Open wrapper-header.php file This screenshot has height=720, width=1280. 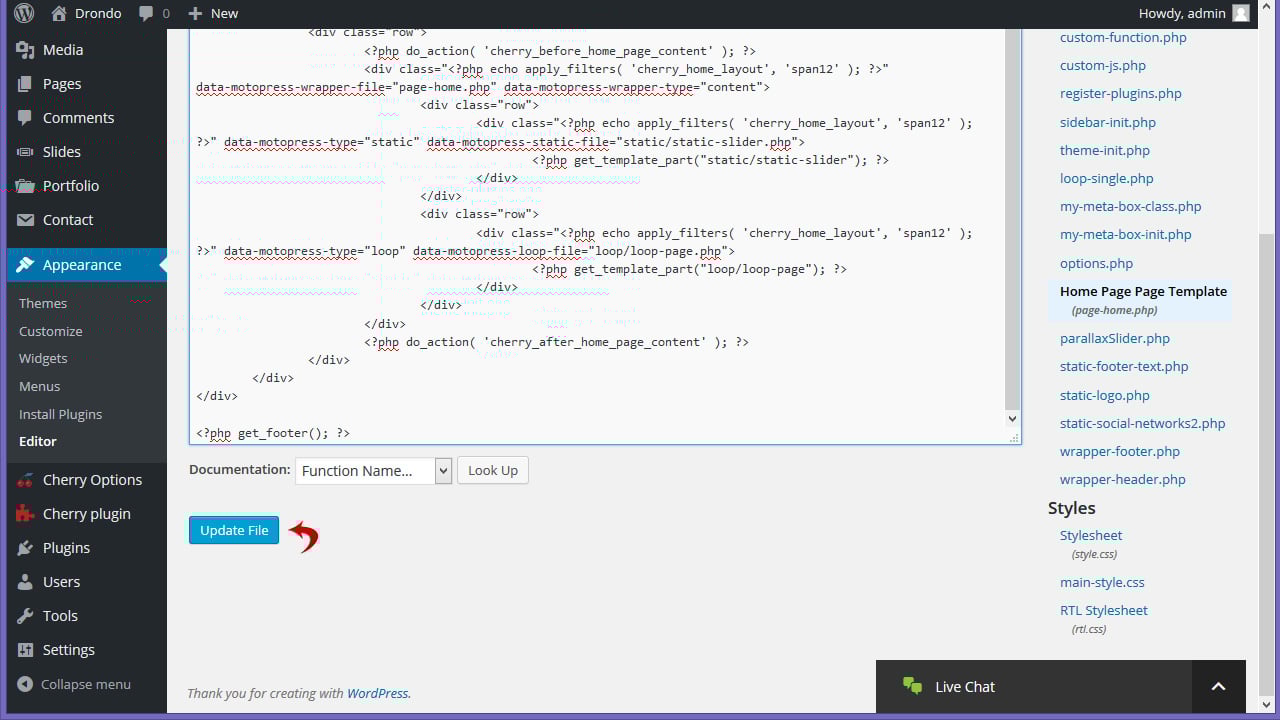coord(1123,479)
